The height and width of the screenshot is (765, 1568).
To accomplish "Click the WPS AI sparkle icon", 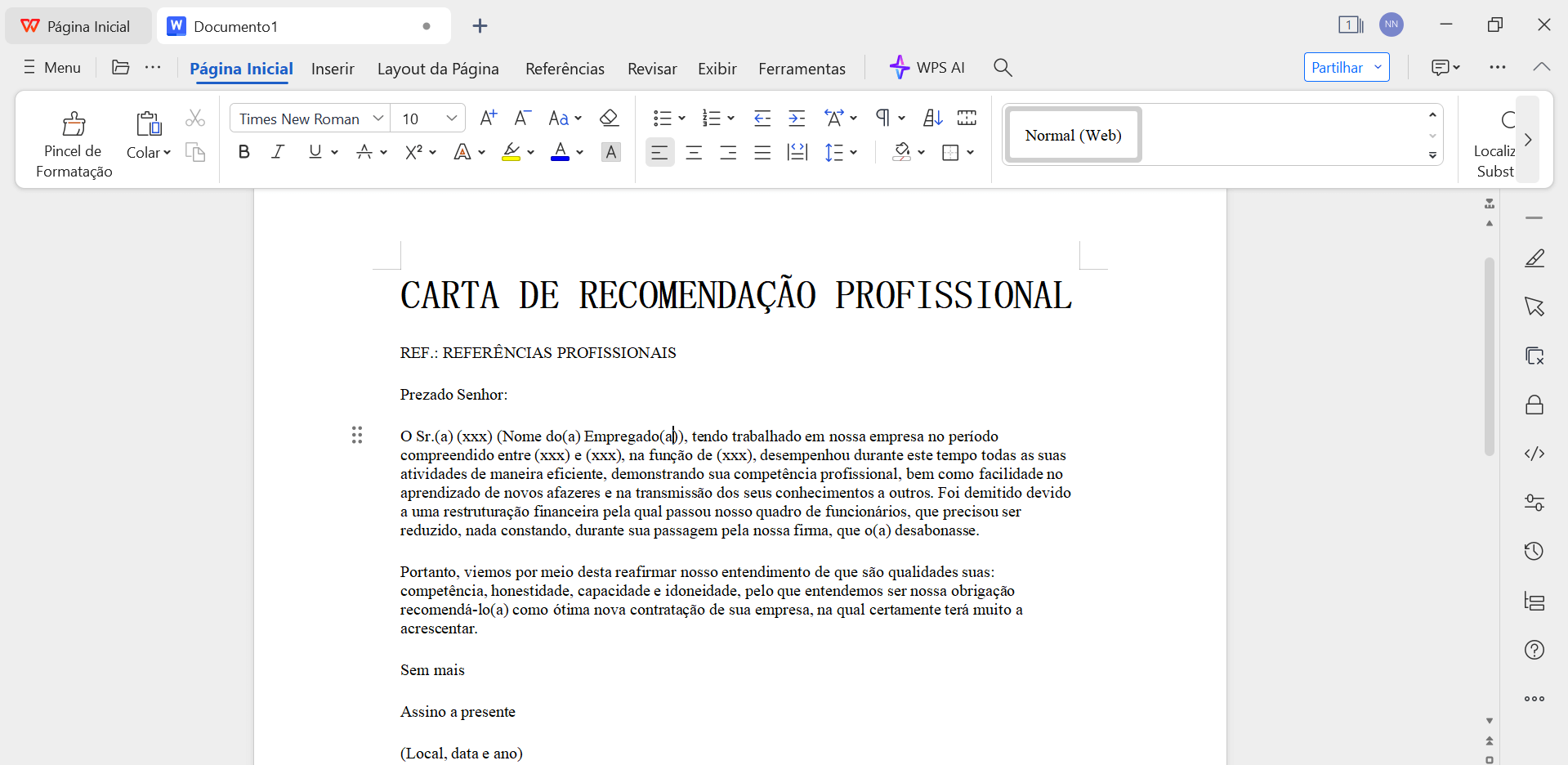I will click(x=899, y=67).
